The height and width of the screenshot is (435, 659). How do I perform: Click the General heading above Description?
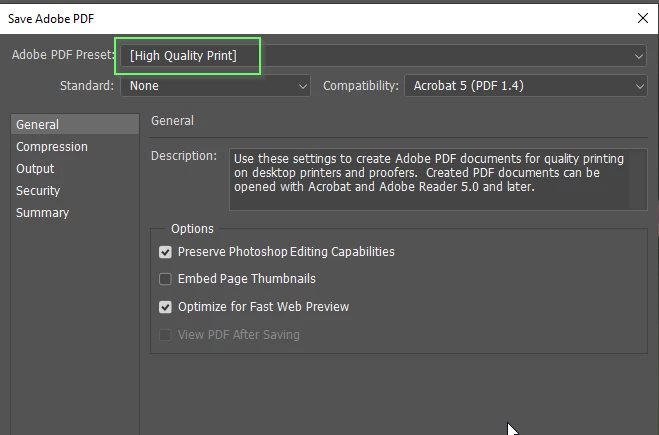point(172,121)
